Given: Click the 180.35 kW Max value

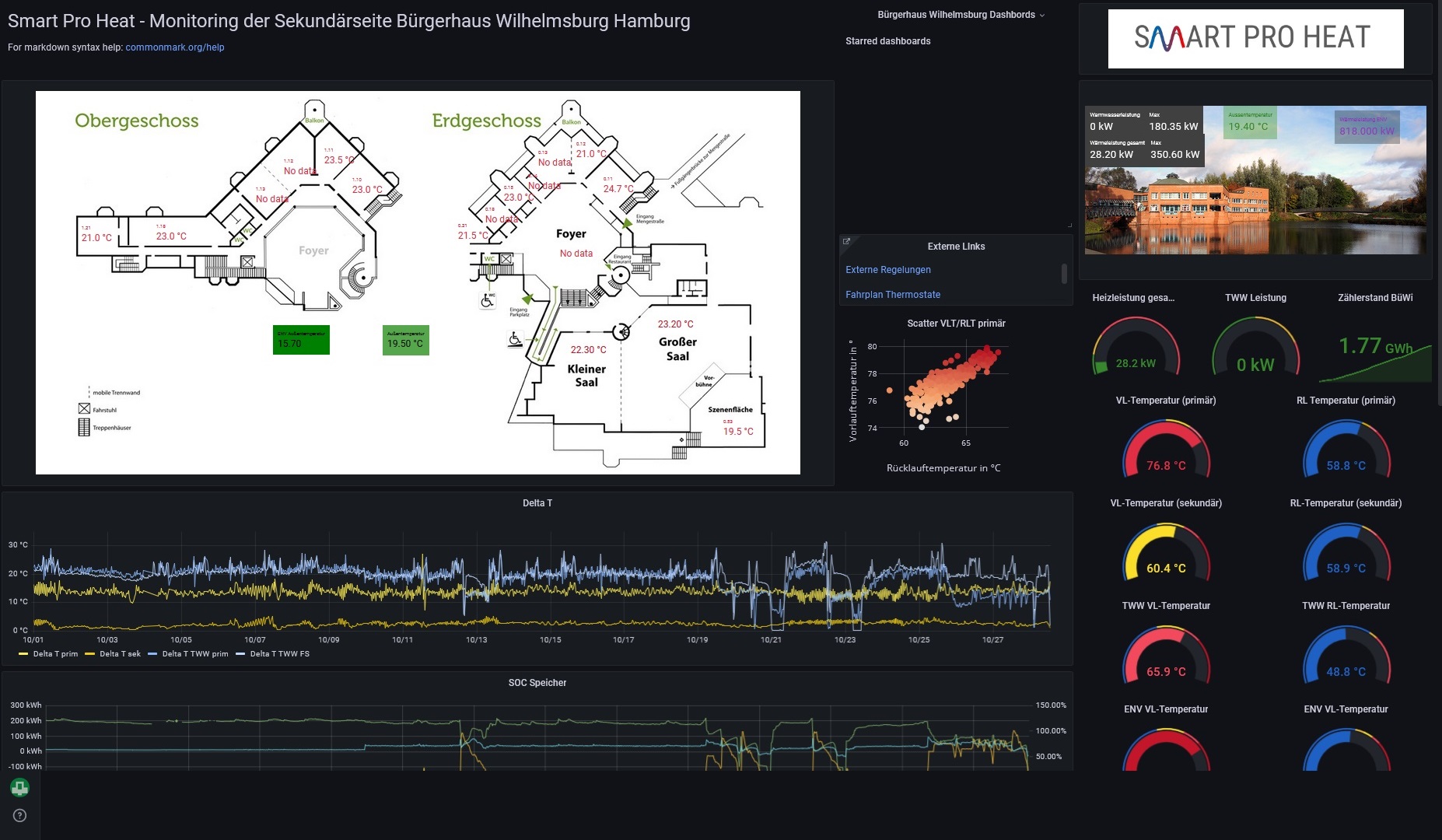Looking at the screenshot, I should click(1174, 126).
